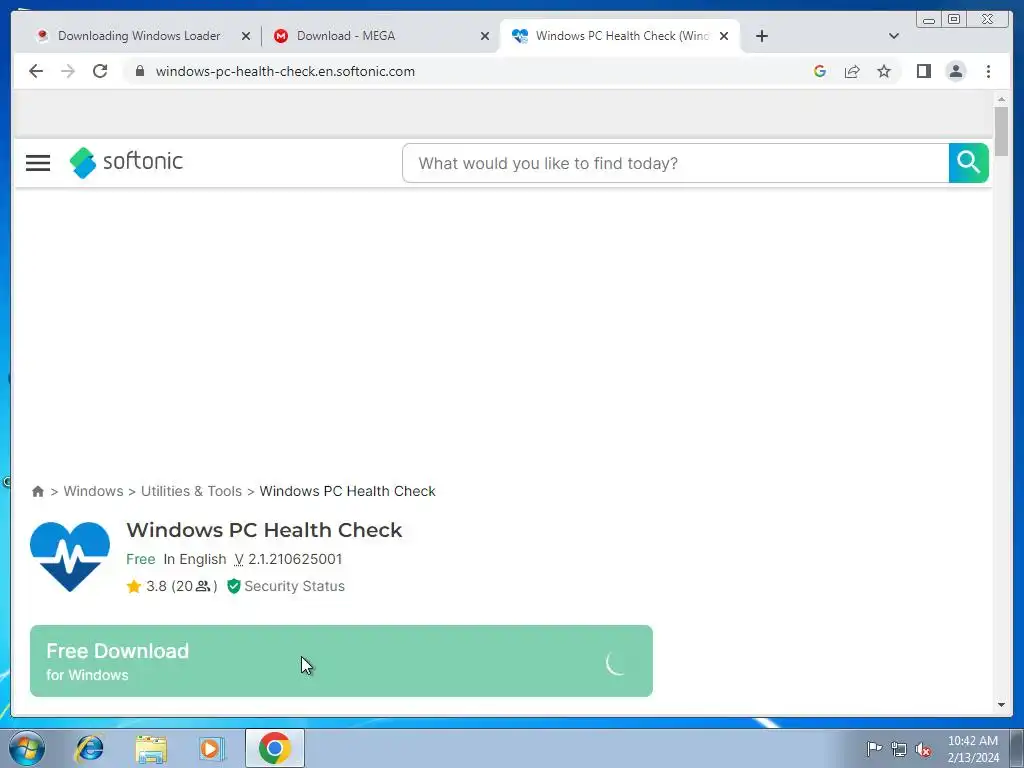Open the taskbar clock and date

click(x=973, y=749)
